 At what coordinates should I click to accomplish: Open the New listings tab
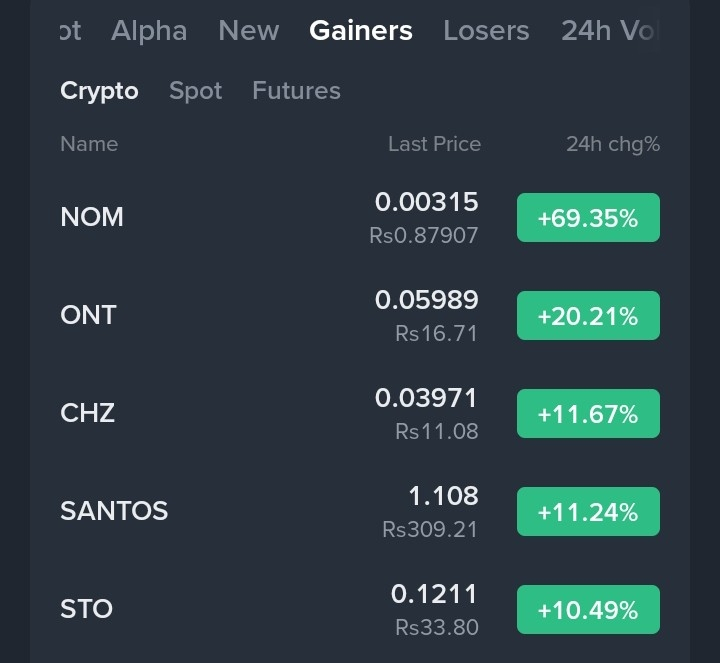[x=248, y=31]
